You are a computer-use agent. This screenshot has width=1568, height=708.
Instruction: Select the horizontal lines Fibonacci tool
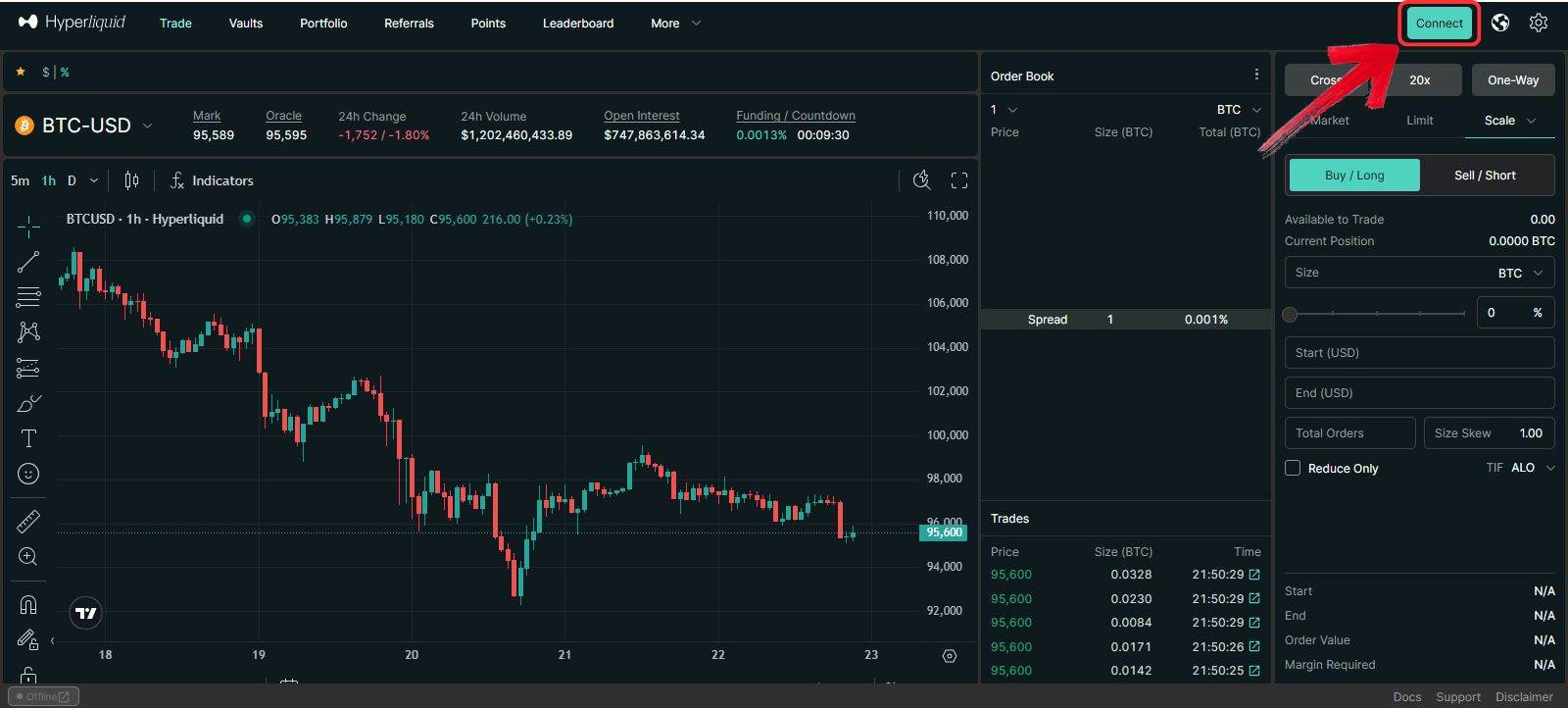click(x=28, y=297)
